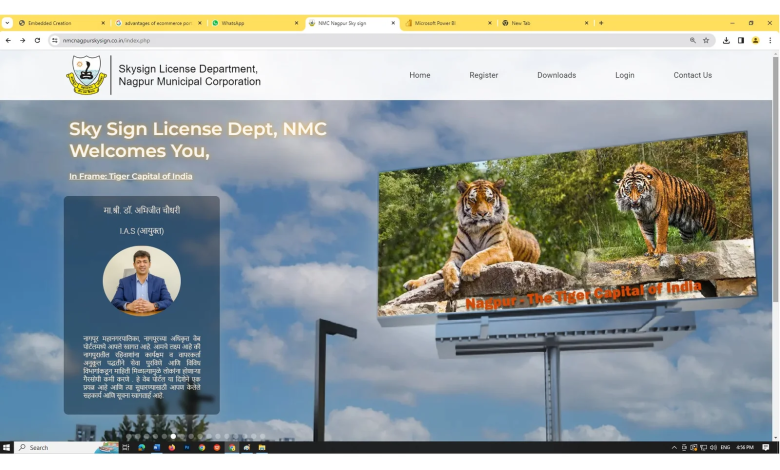780x470 pixels.
Task: Close the Embedded Creation tab
Action: tap(103, 23)
